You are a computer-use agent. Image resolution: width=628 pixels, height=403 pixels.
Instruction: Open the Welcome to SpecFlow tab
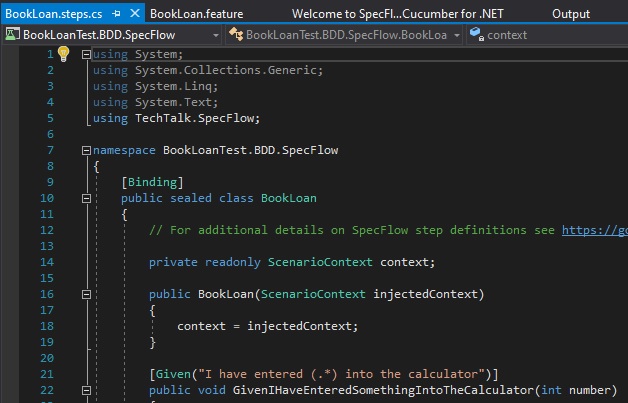click(x=397, y=14)
